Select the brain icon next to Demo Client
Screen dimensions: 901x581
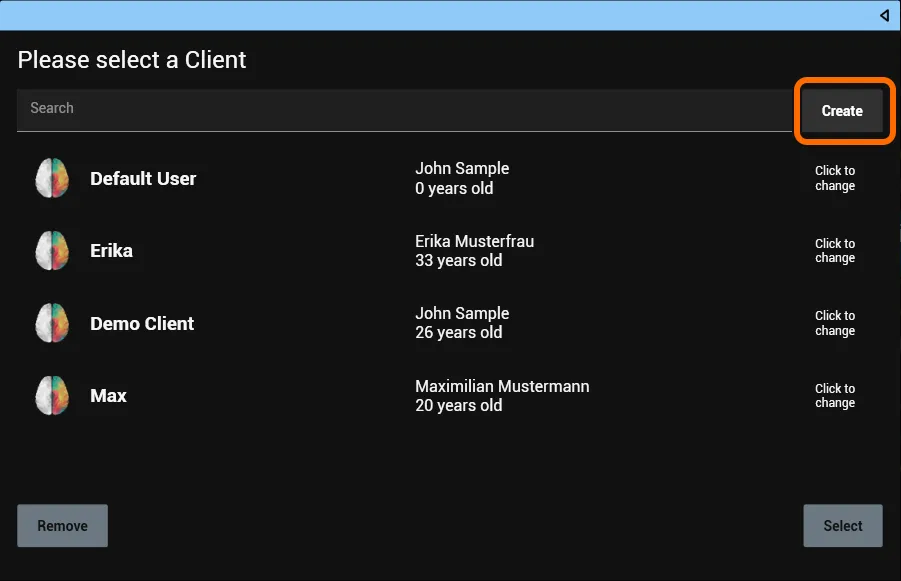pyautogui.click(x=52, y=323)
